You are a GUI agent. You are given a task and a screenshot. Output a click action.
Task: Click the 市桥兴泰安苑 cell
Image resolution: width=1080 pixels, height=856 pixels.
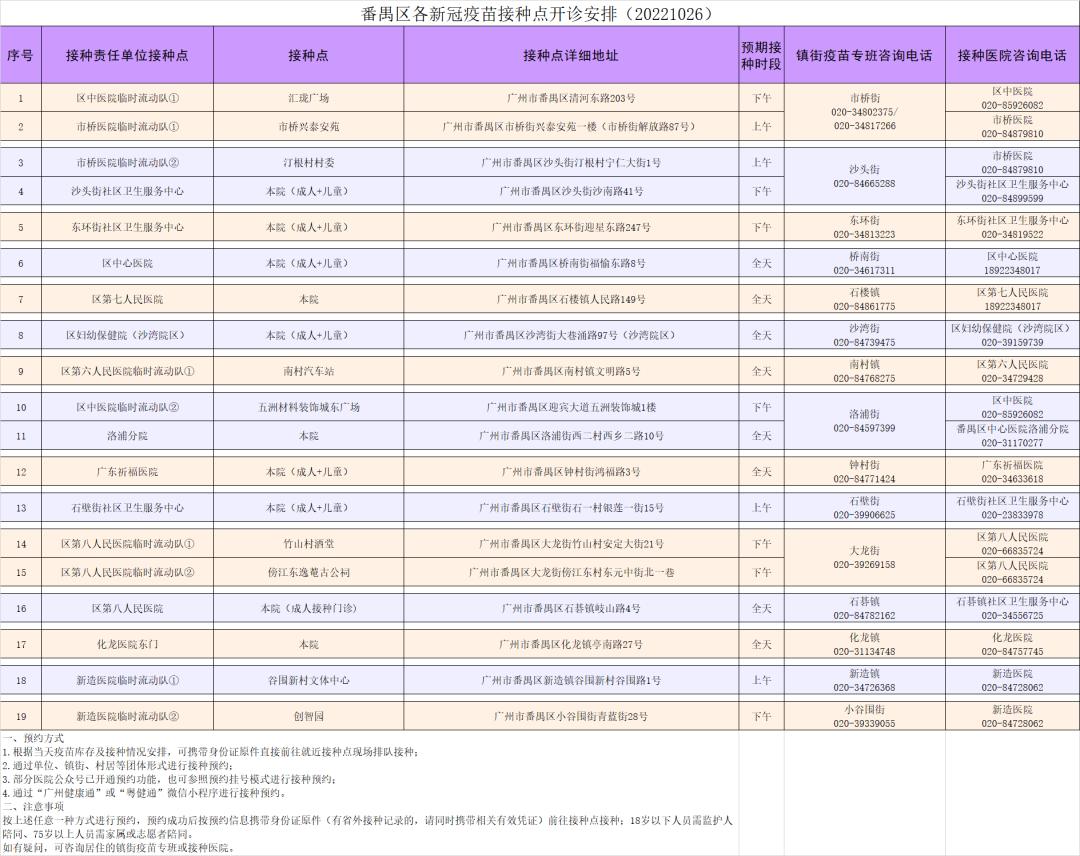coord(309,127)
